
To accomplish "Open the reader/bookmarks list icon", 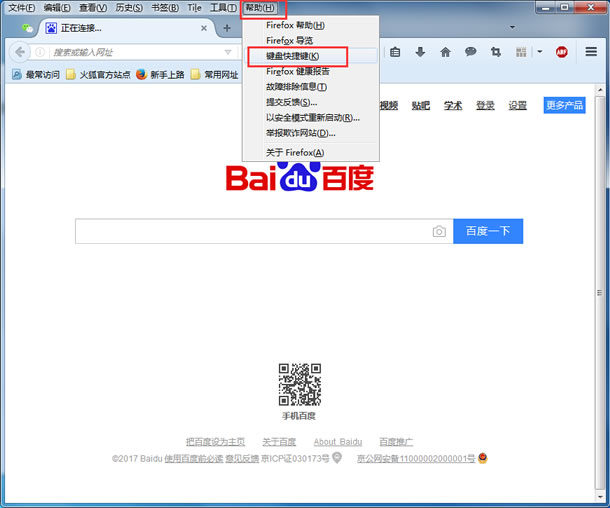I will pyautogui.click(x=395, y=52).
